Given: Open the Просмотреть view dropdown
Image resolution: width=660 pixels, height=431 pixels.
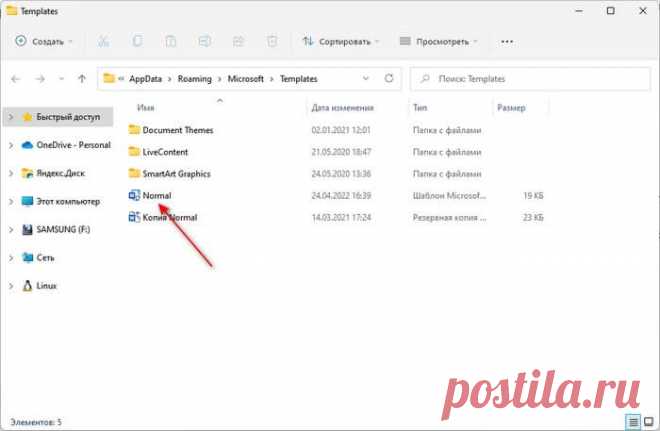Looking at the screenshot, I should [x=439, y=41].
